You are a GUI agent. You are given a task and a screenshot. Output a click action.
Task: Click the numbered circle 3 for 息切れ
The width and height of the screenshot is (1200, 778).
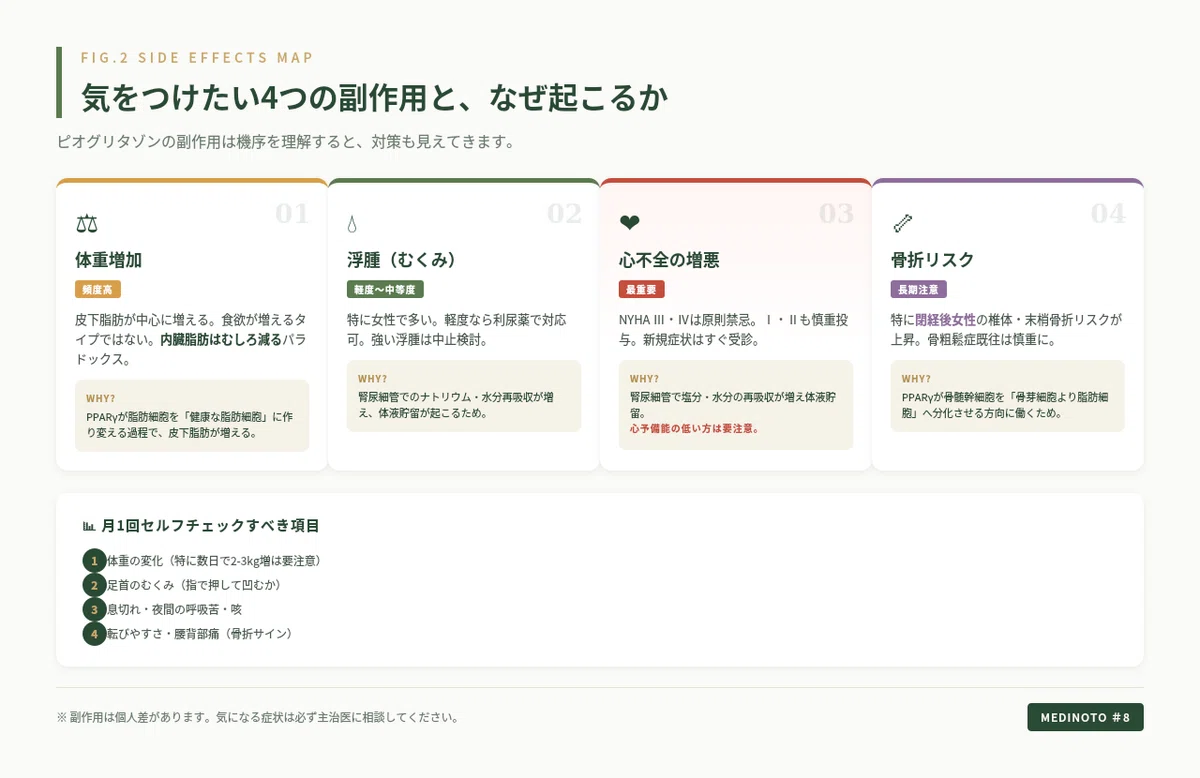click(94, 609)
